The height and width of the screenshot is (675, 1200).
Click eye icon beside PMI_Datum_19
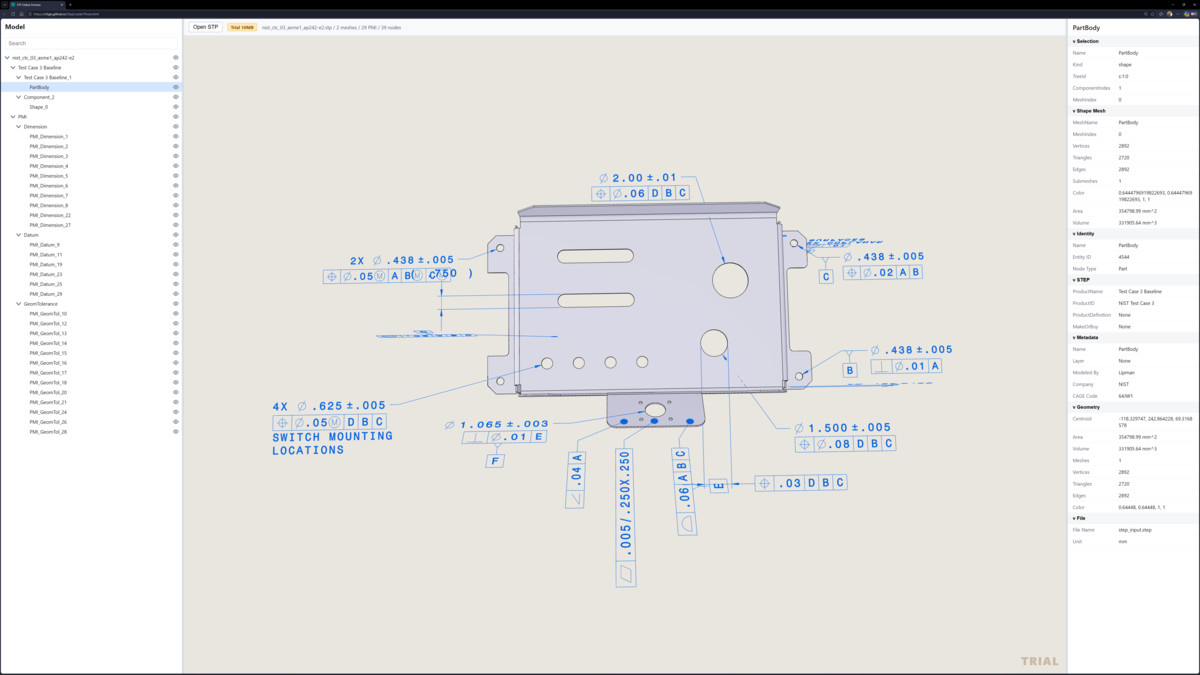(x=176, y=265)
